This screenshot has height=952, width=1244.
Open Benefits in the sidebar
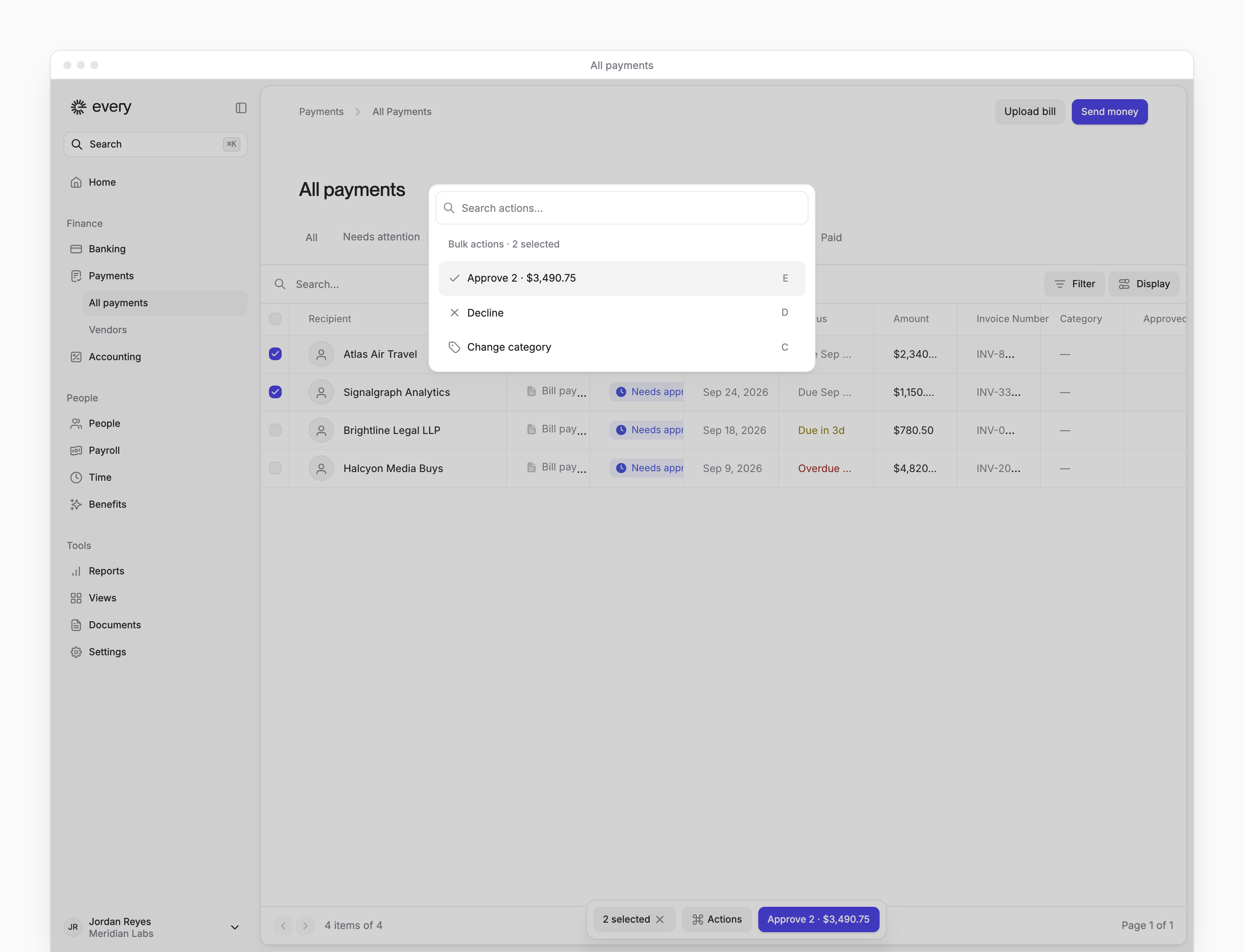point(155,504)
